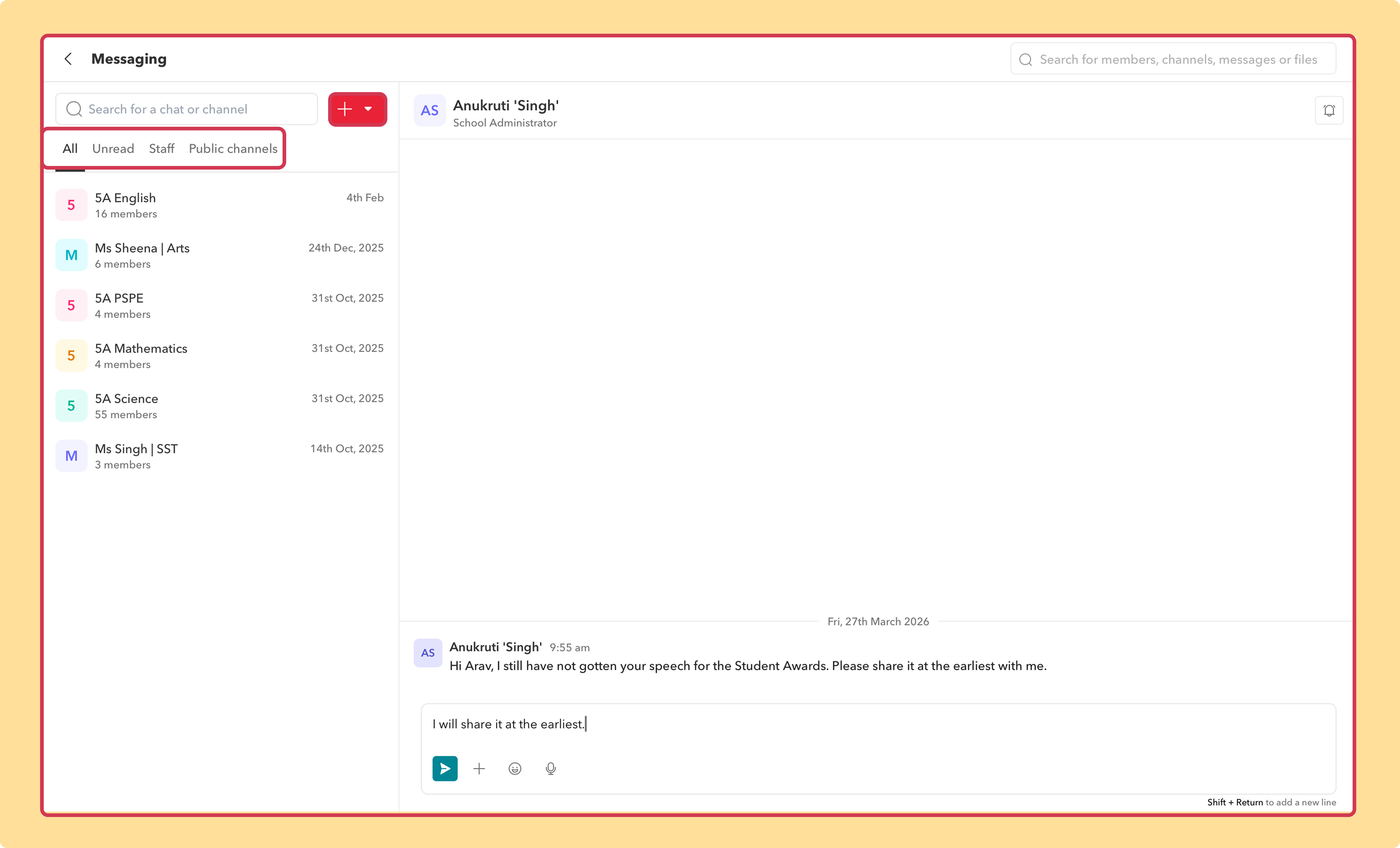Click the AS avatar beside the message
This screenshot has width=1400, height=848.
tap(428, 653)
